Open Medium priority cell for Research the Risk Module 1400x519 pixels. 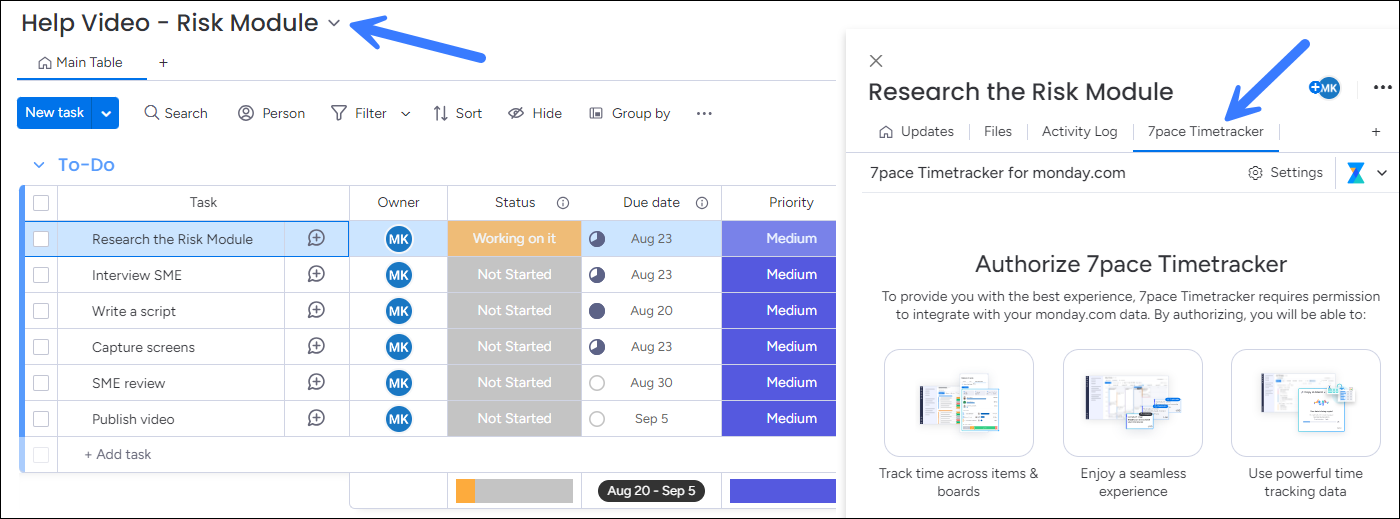pyautogui.click(x=779, y=238)
